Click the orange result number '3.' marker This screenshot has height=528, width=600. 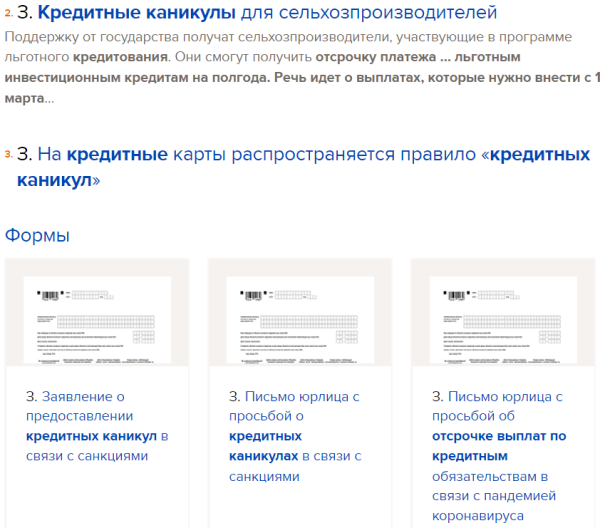[x=7, y=155]
